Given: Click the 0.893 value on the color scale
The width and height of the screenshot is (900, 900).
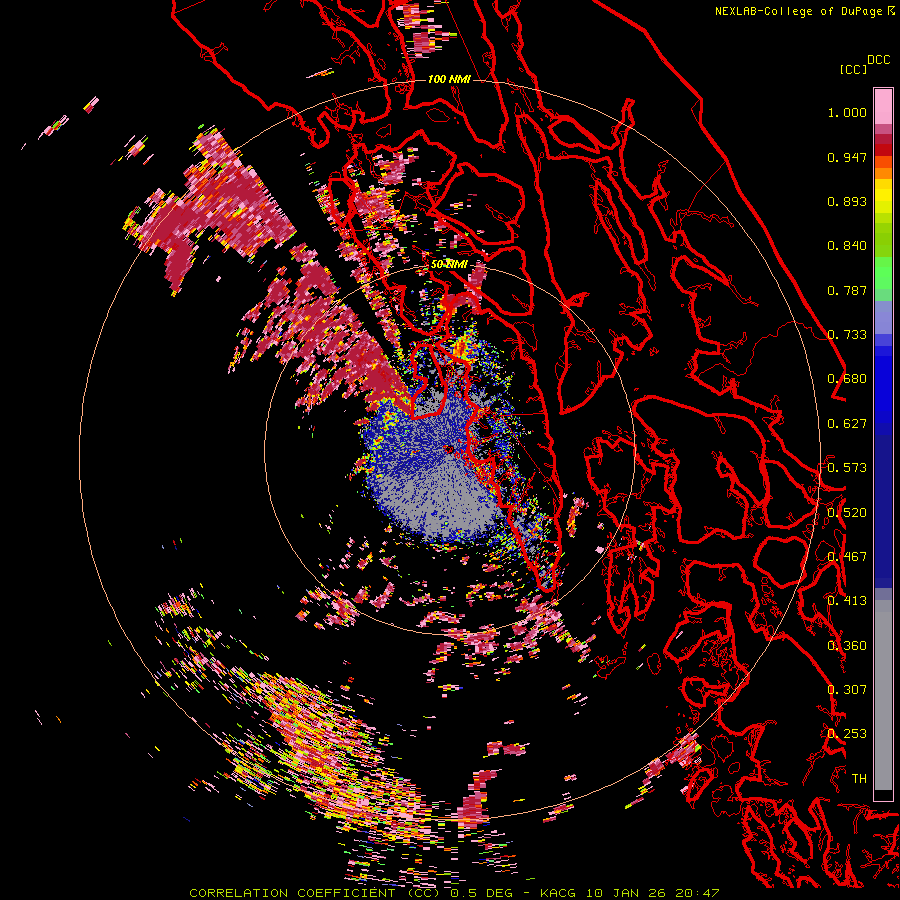Looking at the screenshot, I should 847,201.
